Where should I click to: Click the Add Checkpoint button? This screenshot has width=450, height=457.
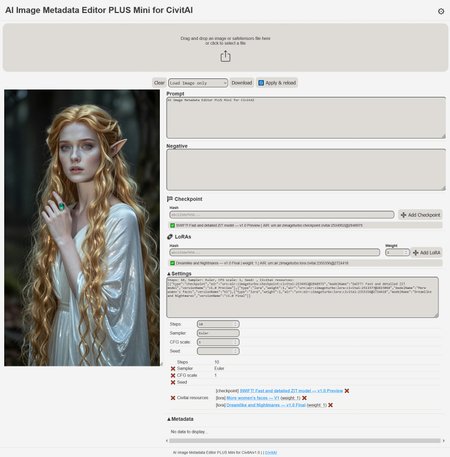(420, 215)
